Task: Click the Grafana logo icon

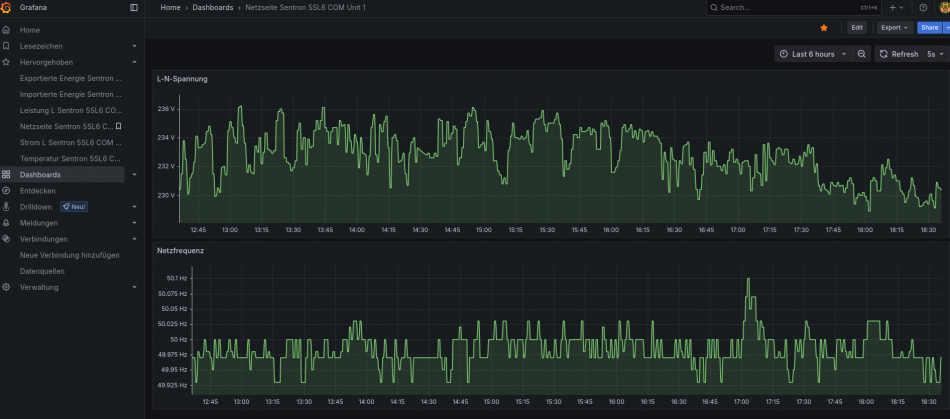Action: pyautogui.click(x=6, y=7)
